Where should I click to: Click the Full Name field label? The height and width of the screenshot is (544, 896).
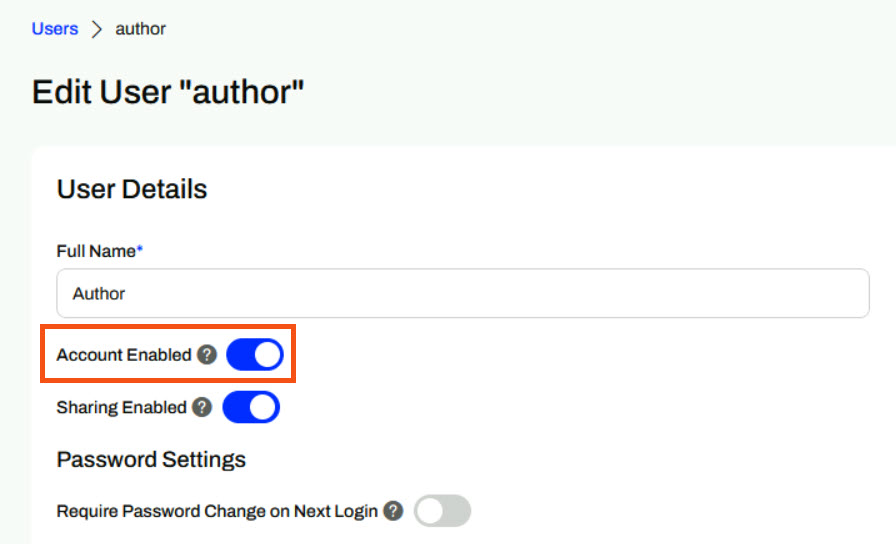coord(96,251)
